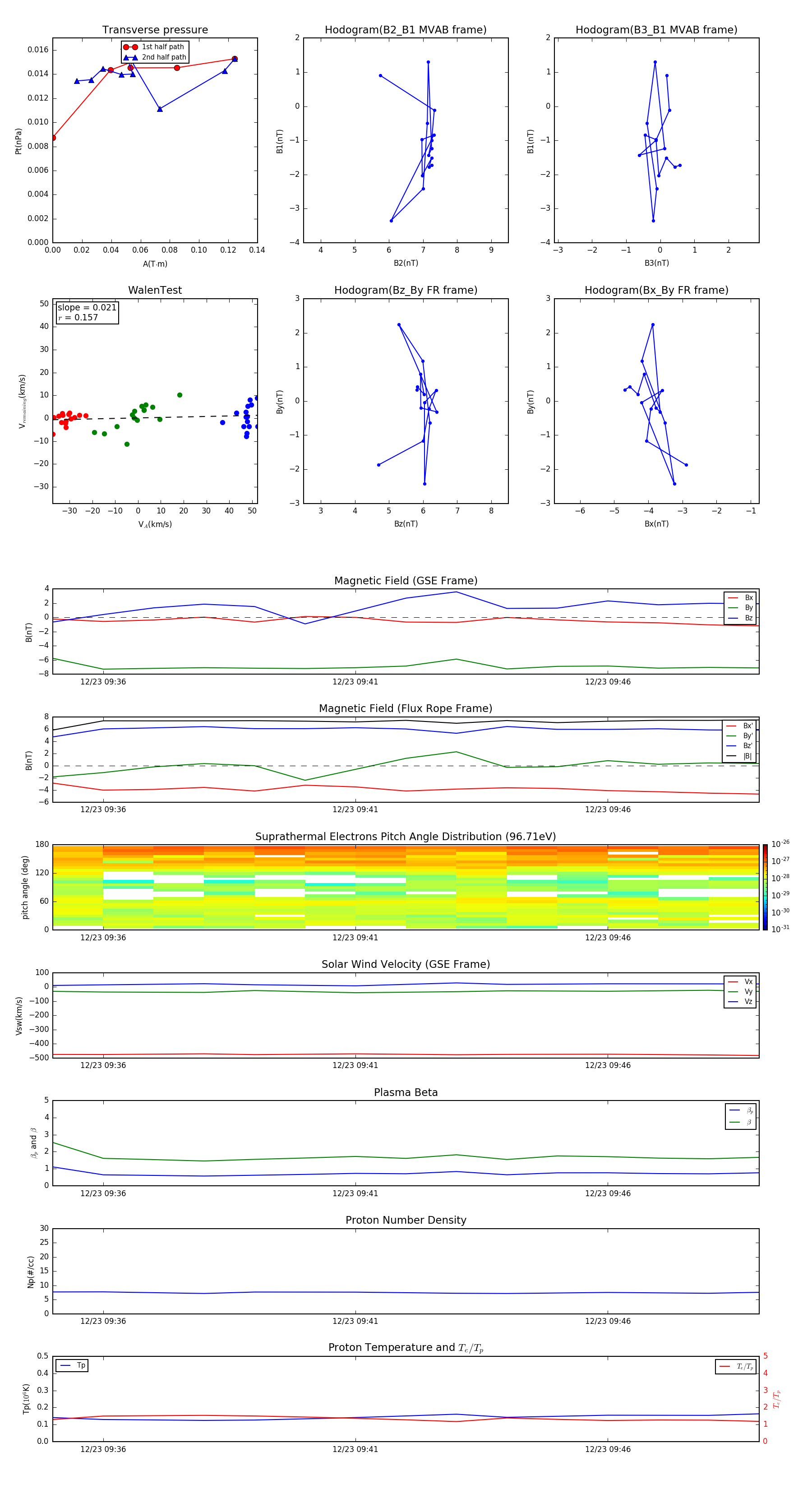Image resolution: width=812 pixels, height=1489 pixels.
Task: Click the 'r = 0.157' annotation
Action: (x=78, y=317)
